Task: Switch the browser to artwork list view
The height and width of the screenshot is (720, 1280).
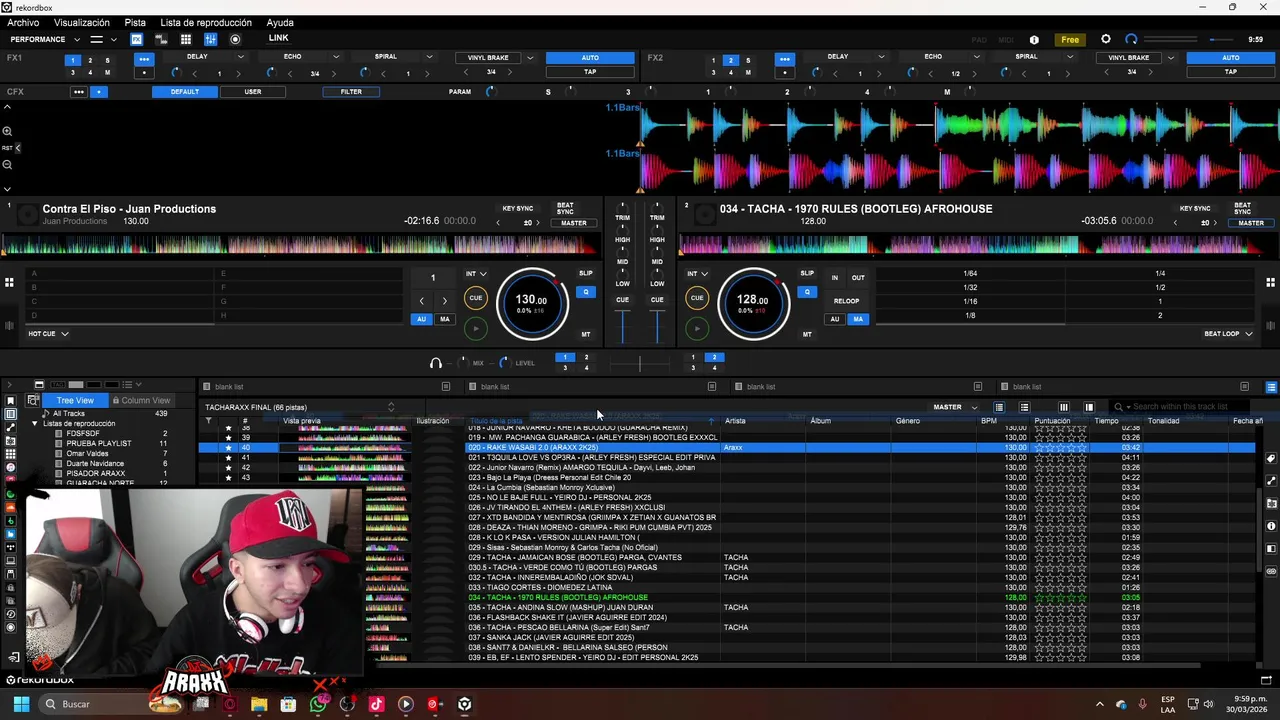Action: pos(1024,407)
